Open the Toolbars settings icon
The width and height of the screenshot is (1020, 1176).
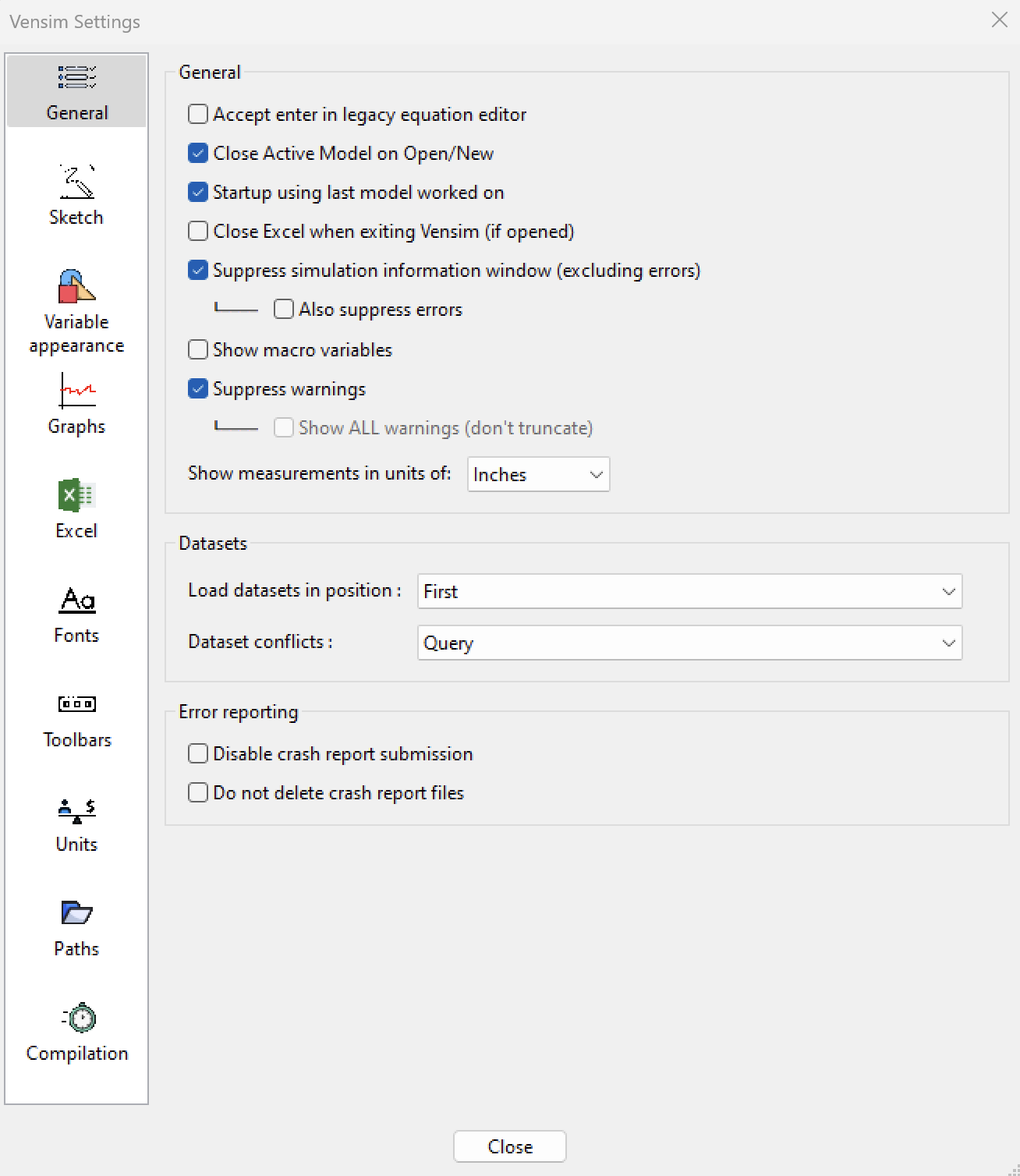[x=76, y=704]
